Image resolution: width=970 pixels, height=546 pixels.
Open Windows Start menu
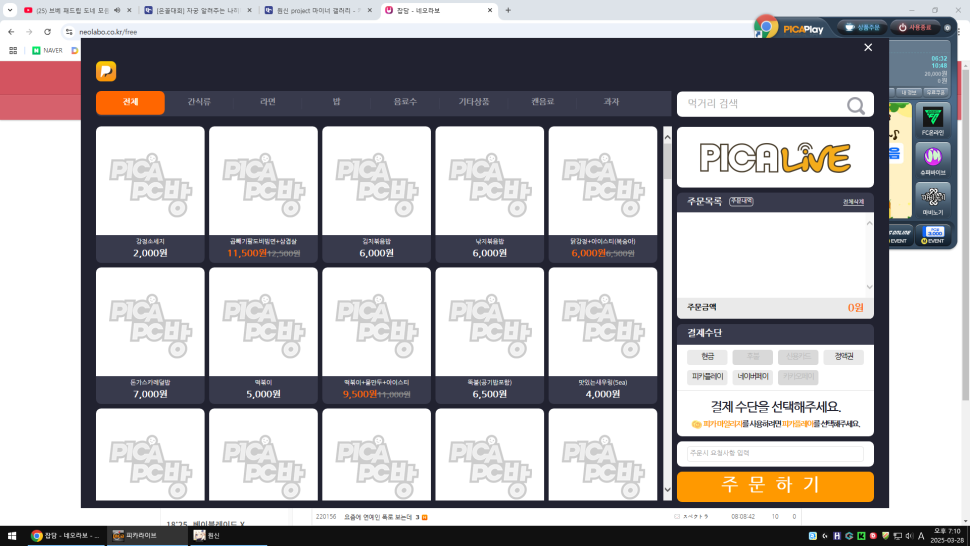pyautogui.click(x=11, y=536)
